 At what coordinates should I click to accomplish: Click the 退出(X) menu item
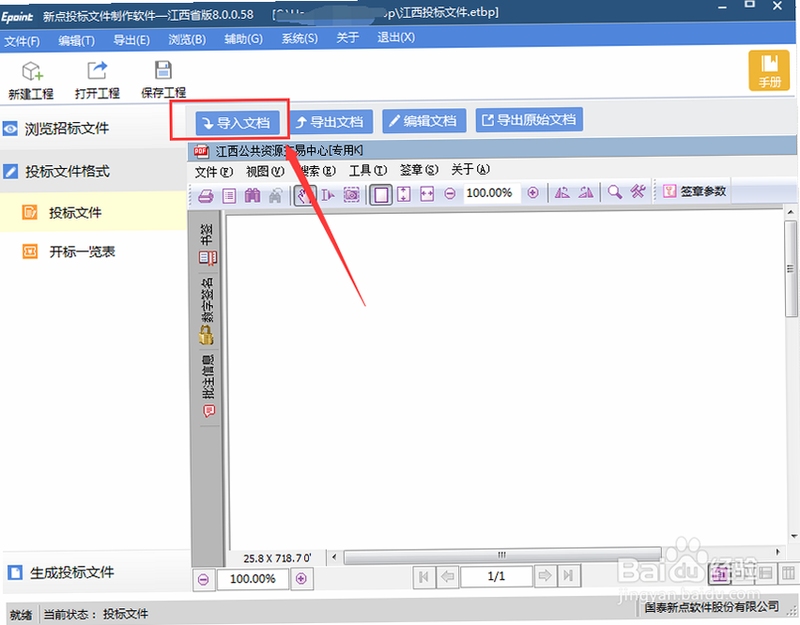(396, 37)
